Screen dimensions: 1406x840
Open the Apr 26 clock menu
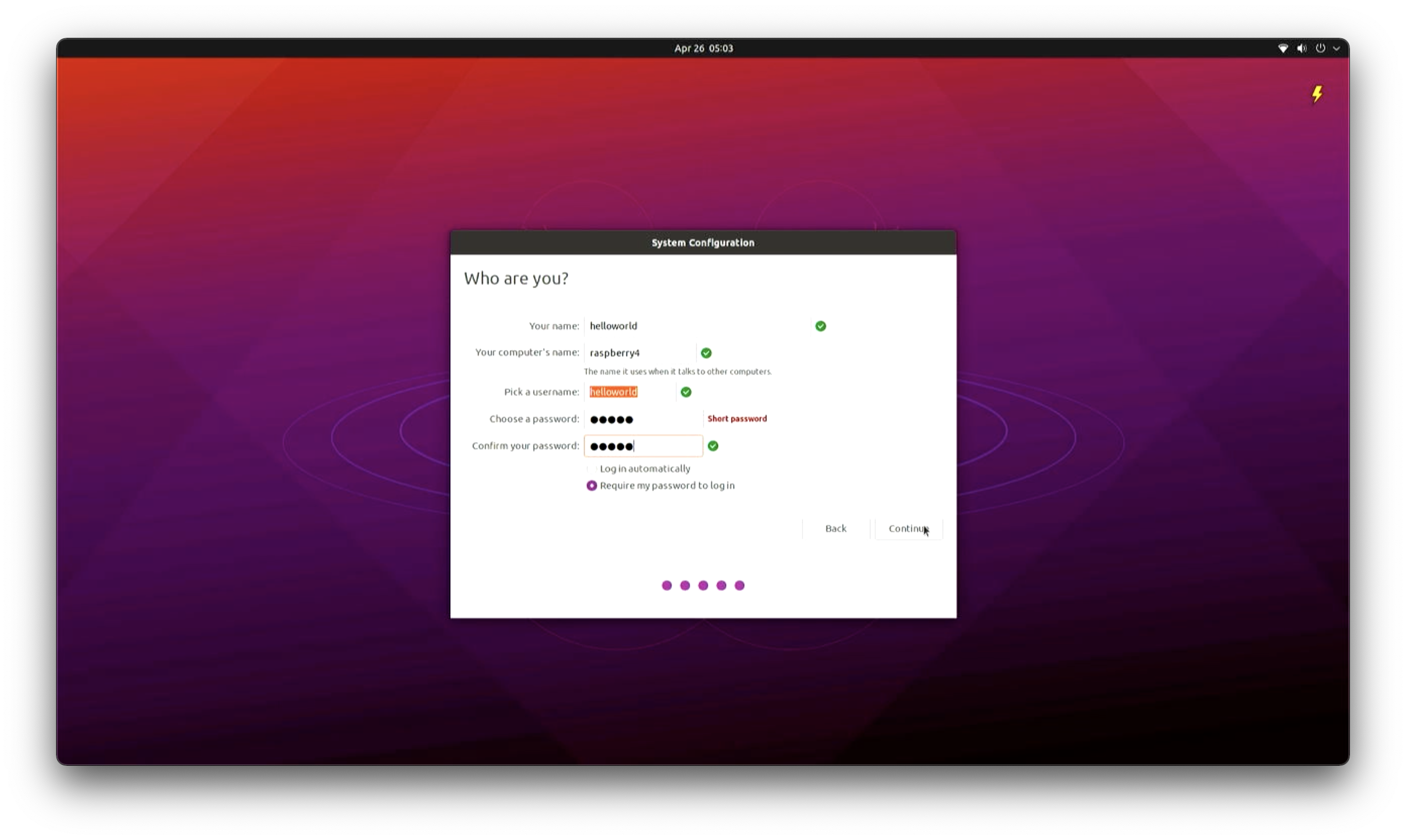point(704,48)
